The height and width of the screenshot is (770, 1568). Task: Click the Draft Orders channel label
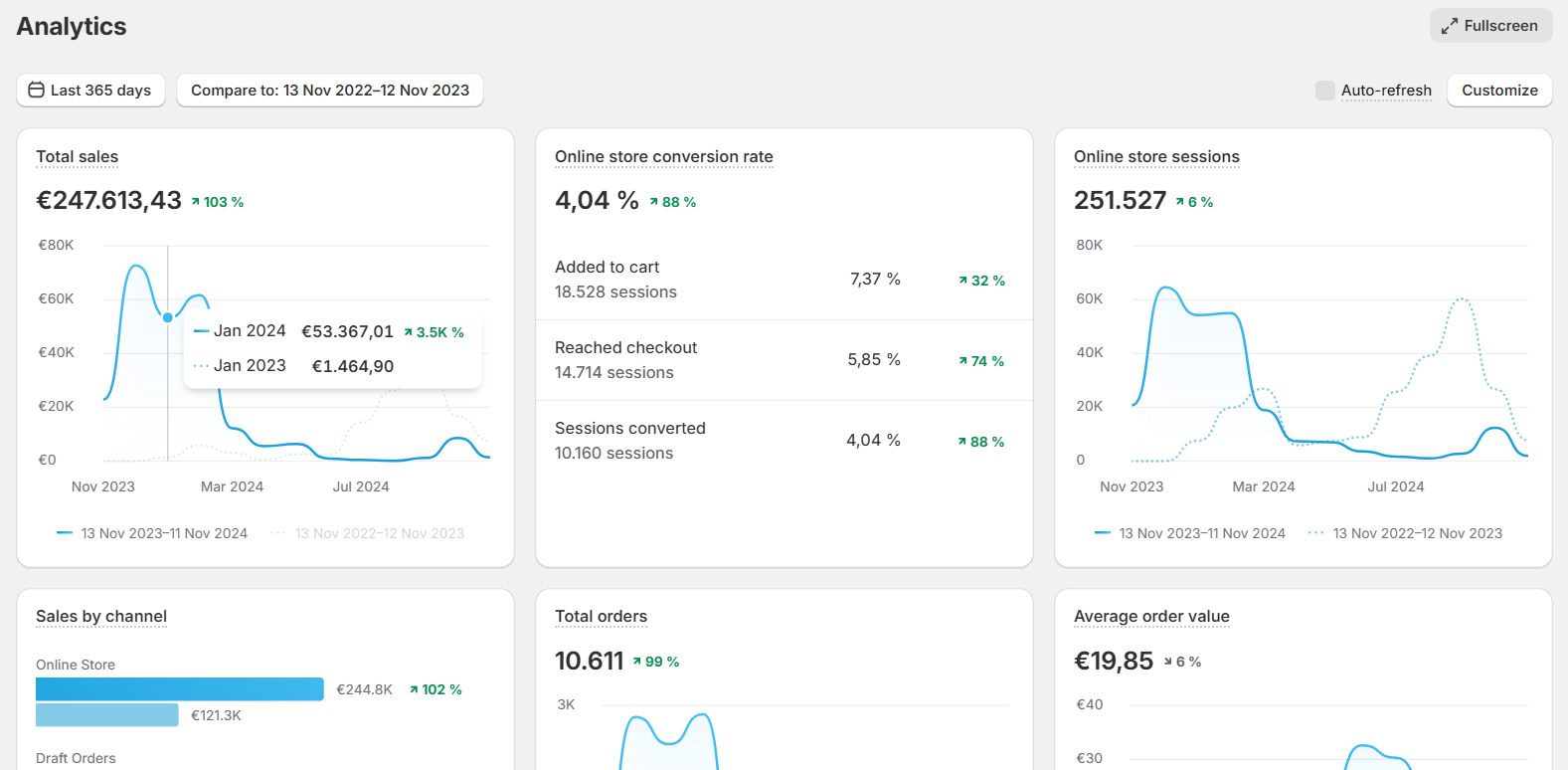(76, 758)
